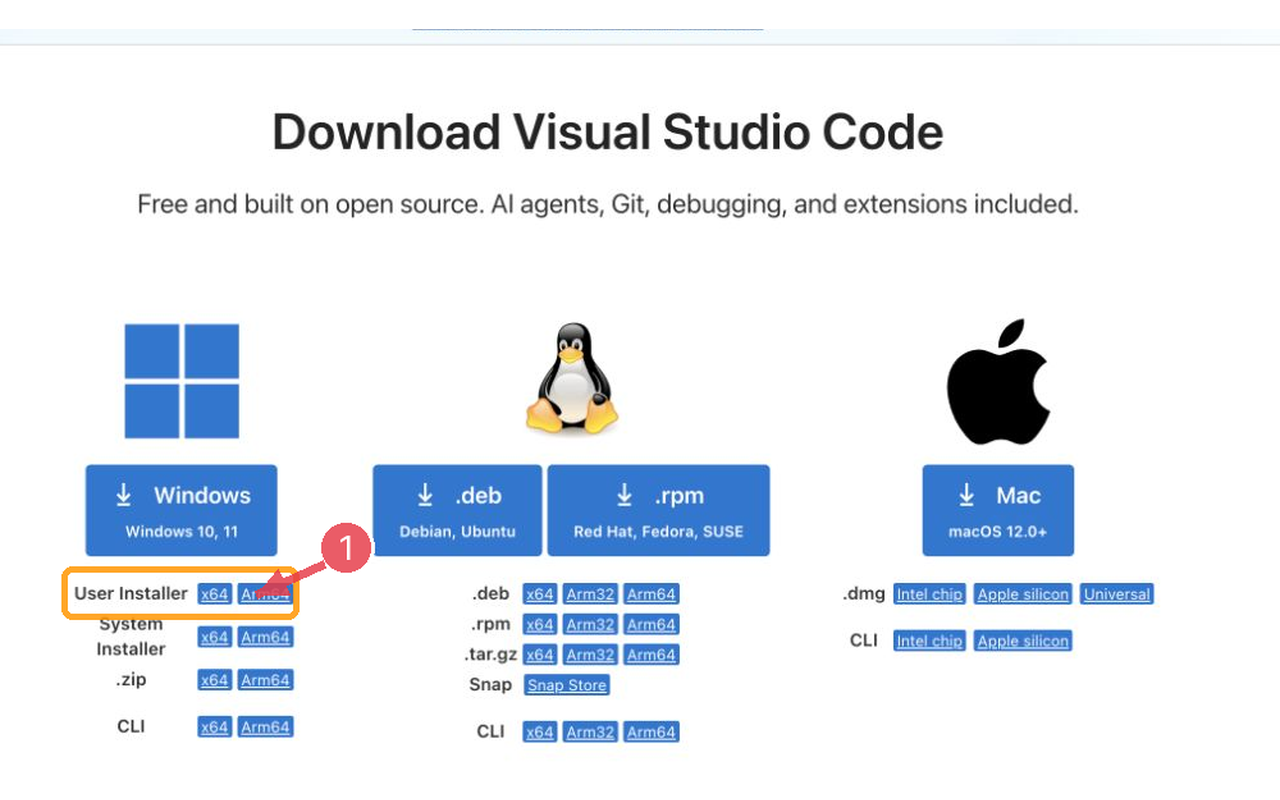Viewport: 1280px width, 800px height.
Task: Download Linux CLI Arm32
Action: [590, 732]
